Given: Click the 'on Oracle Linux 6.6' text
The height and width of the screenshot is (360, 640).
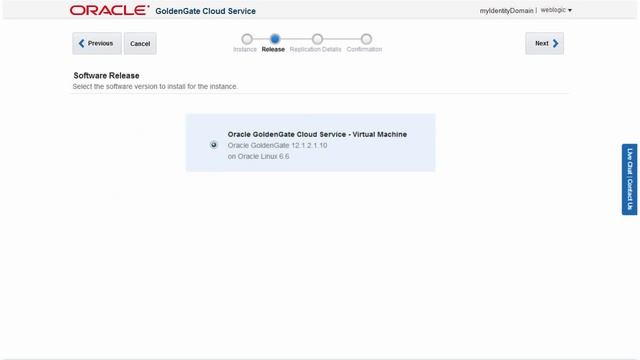Looking at the screenshot, I should click(x=258, y=156).
